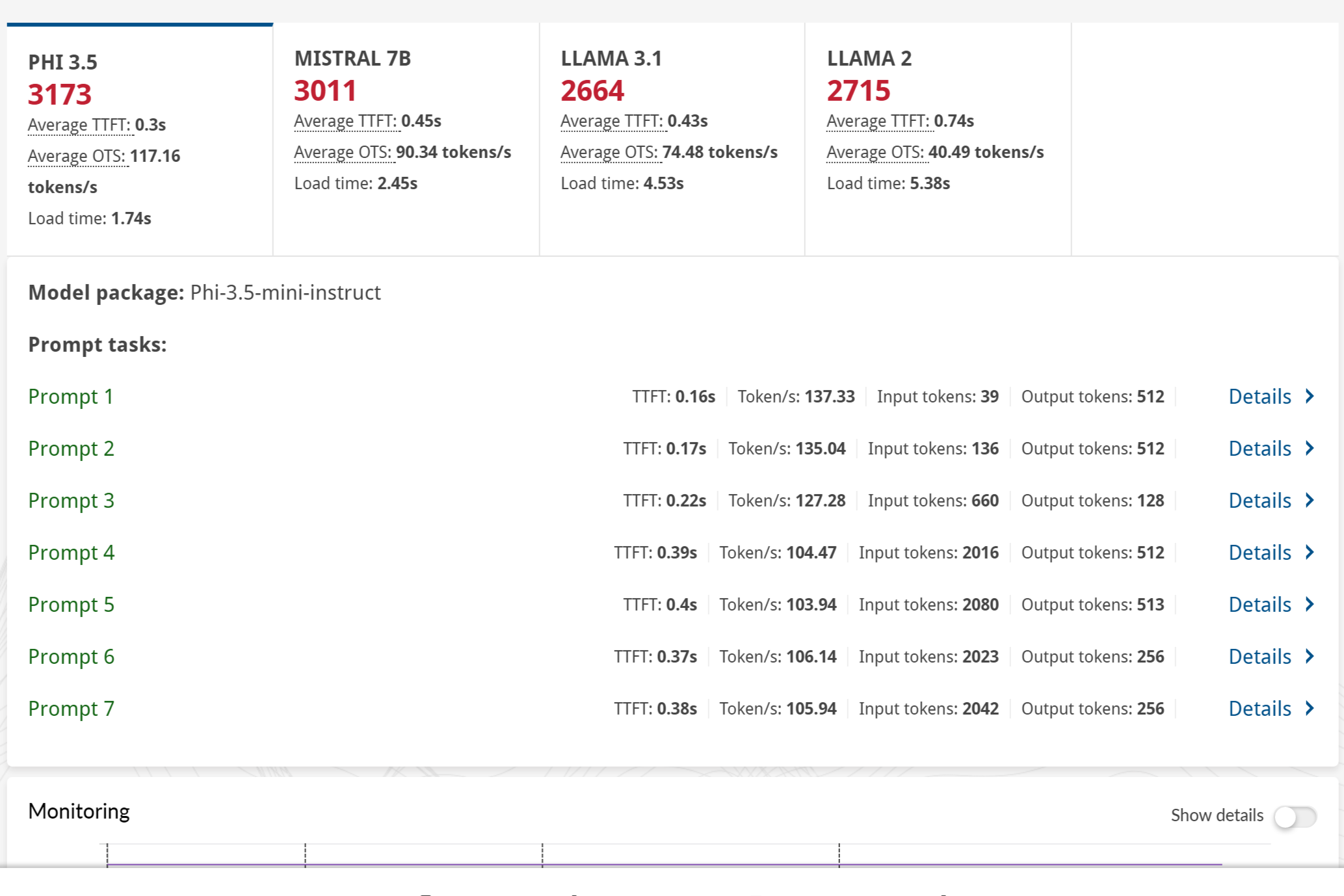This screenshot has width=1344, height=896.
Task: Open the Prompt 1 link
Action: point(71,397)
